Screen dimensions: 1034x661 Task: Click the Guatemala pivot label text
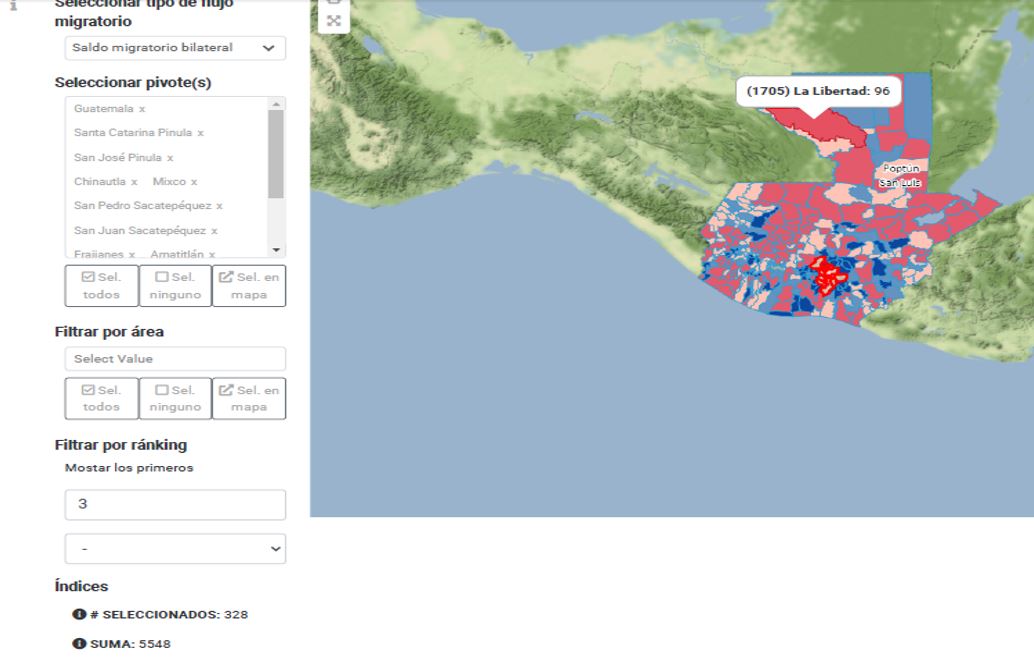click(104, 109)
